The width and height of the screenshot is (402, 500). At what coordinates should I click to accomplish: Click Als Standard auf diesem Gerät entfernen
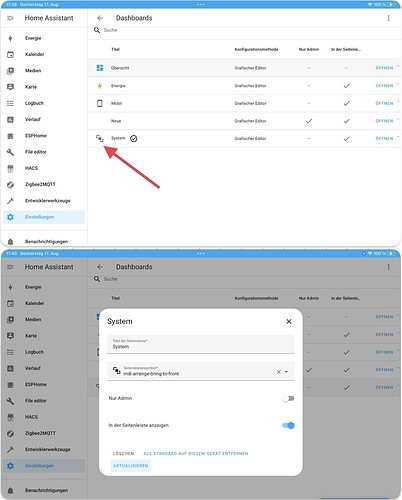pos(196,454)
